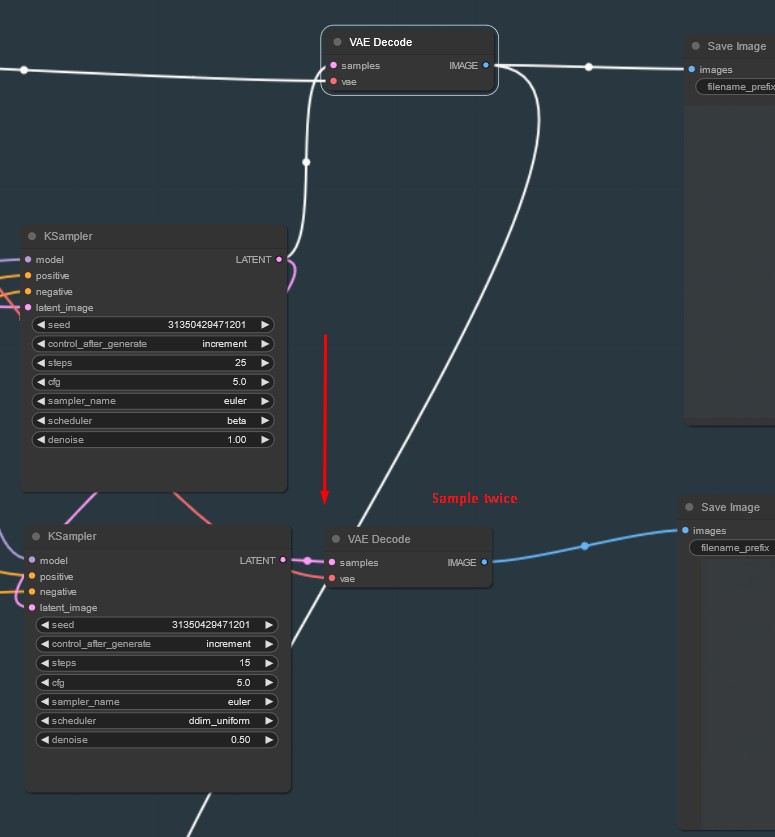This screenshot has height=837, width=775.
Task: Click the vae input port on lower VAE Decode
Action: coord(332,578)
